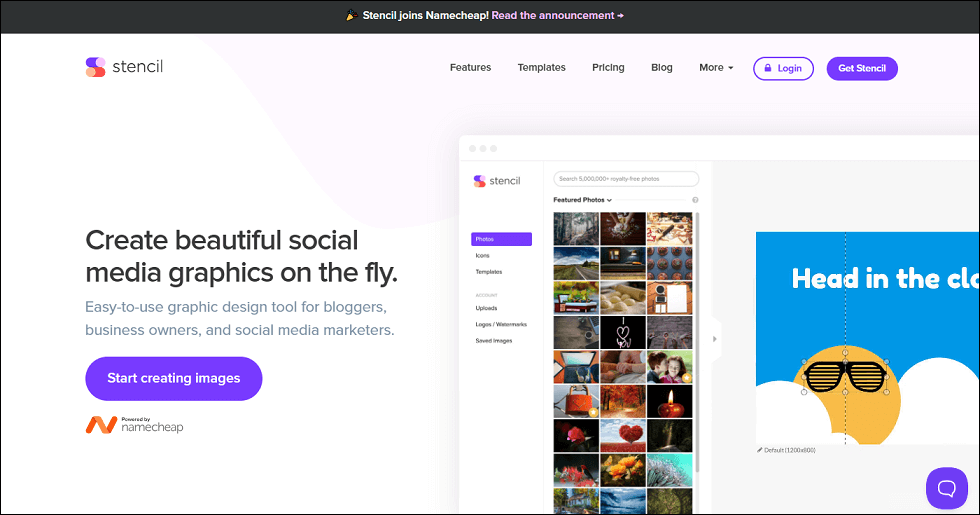The height and width of the screenshot is (515, 980).
Task: Click the Get Stencil button
Action: (862, 69)
